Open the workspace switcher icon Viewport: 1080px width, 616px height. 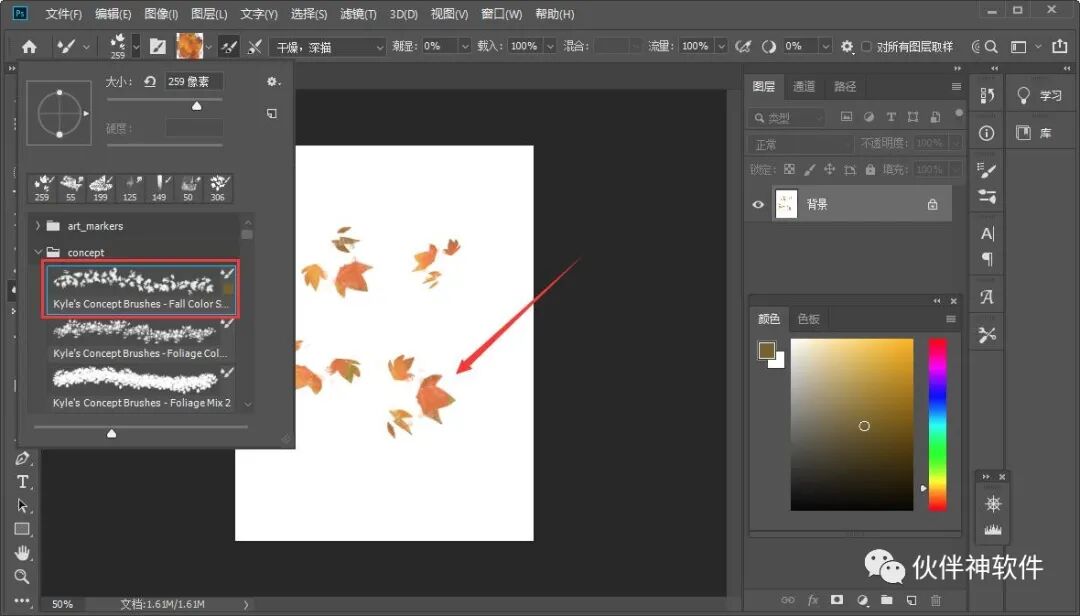[1018, 46]
